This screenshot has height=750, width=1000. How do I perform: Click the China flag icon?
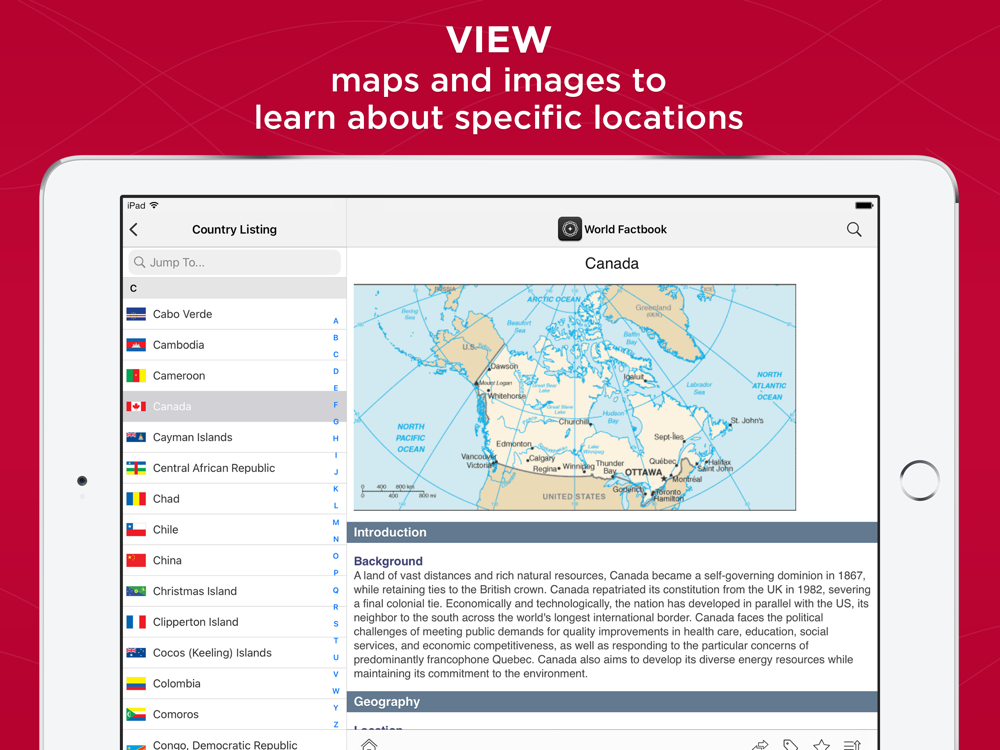click(136, 561)
